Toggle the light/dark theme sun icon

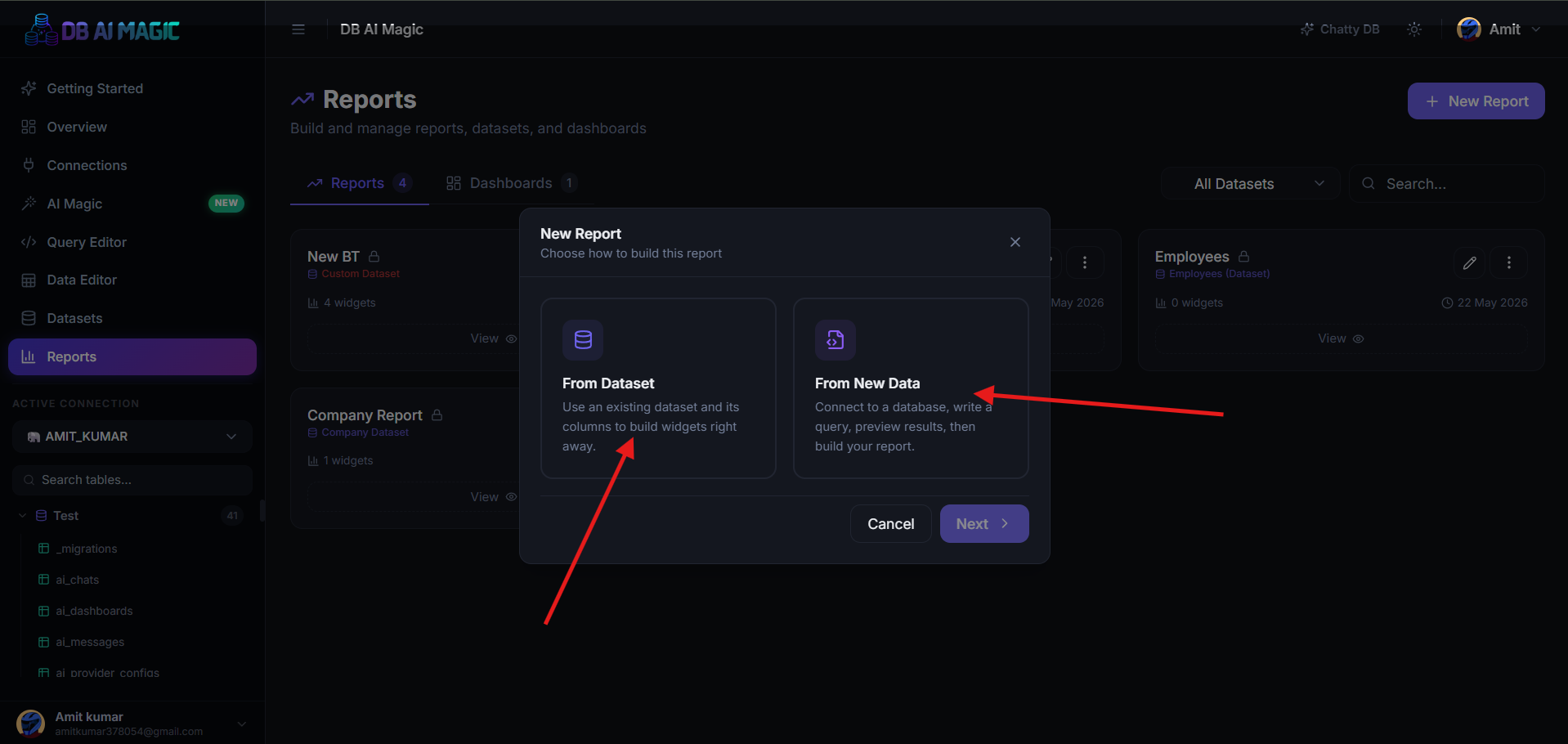tap(1414, 29)
